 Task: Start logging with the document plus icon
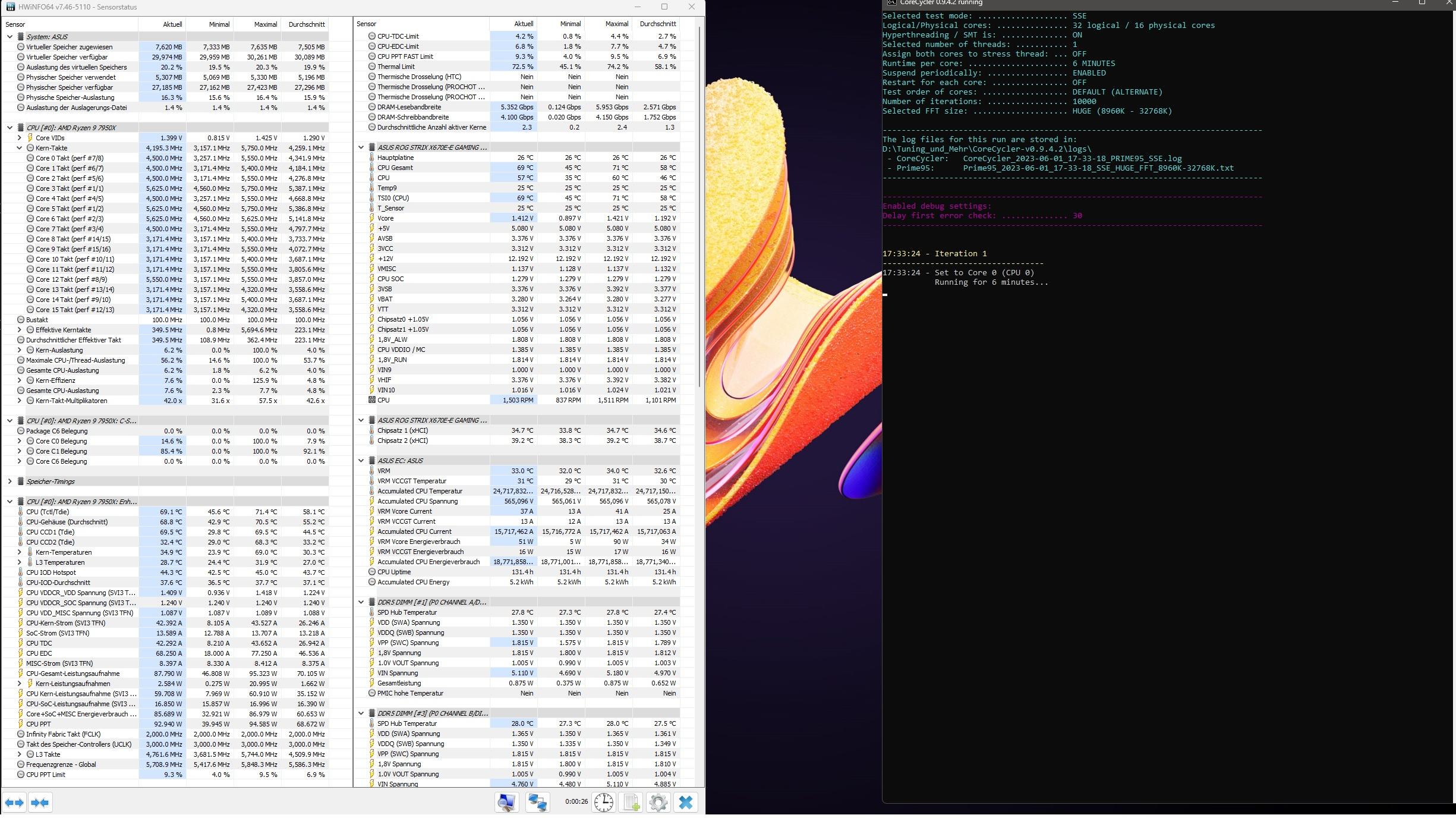pos(631,803)
